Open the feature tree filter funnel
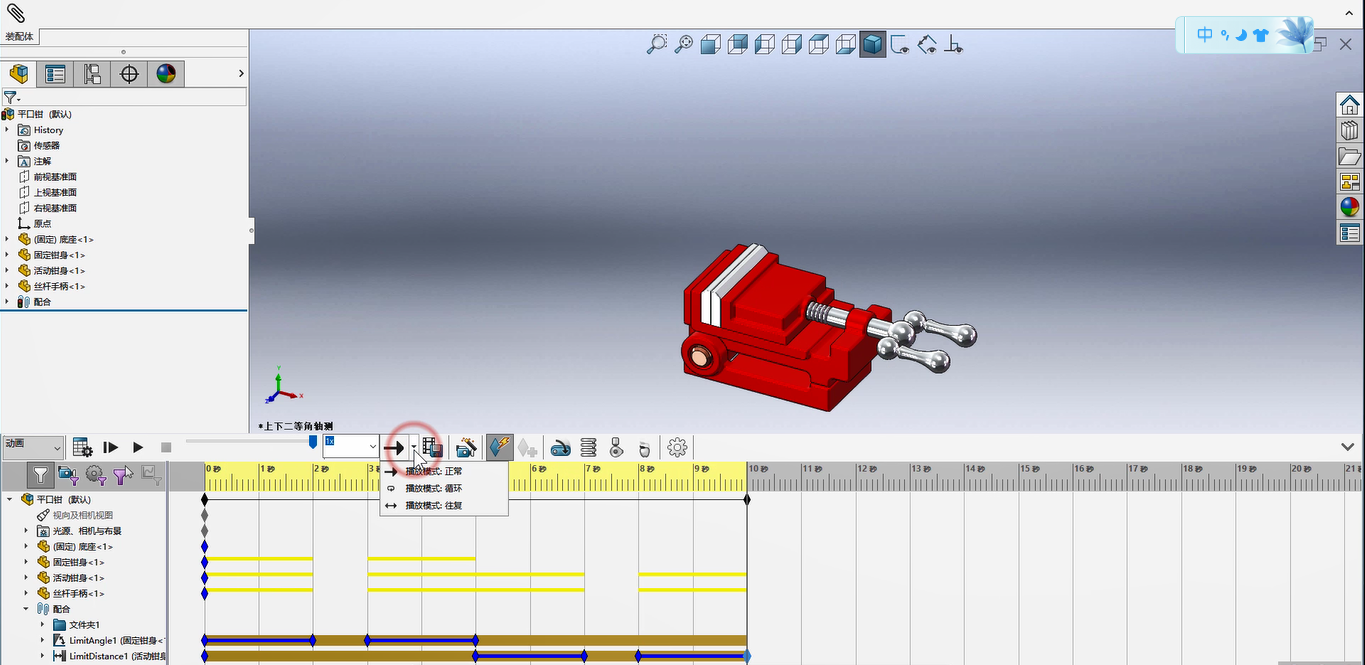Image resolution: width=1365 pixels, height=665 pixels. [x=11, y=97]
